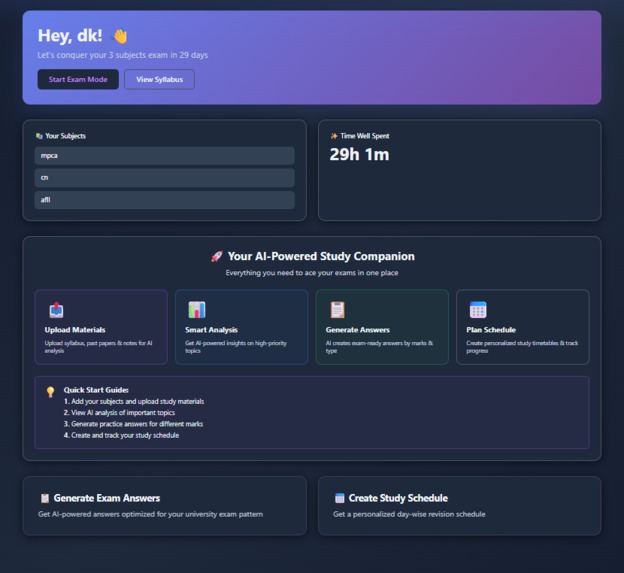Select the mpca subject row
Screen dimensions: 624x573
click(x=164, y=156)
